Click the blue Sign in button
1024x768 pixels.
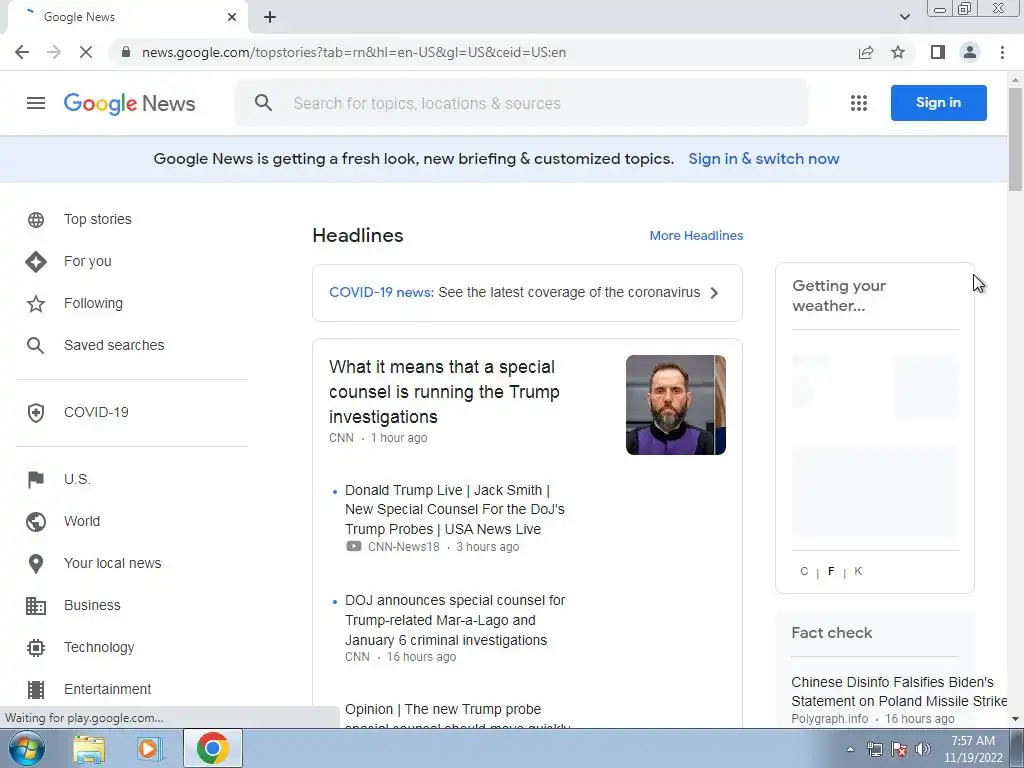(x=938, y=103)
